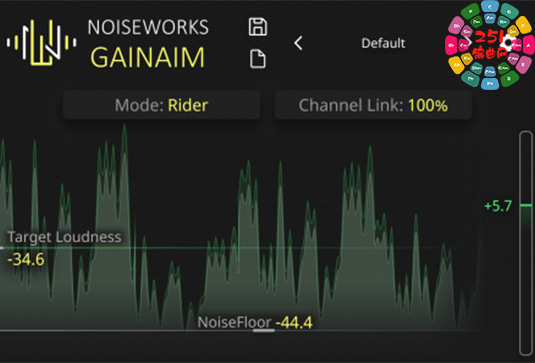Click the save preset floppy disk icon

258,27
